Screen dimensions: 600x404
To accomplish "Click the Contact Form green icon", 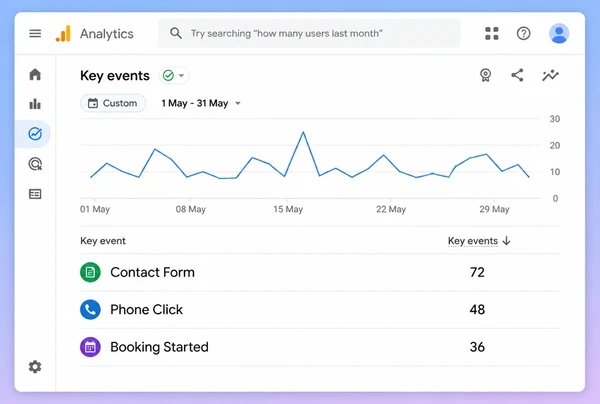I will (90, 272).
